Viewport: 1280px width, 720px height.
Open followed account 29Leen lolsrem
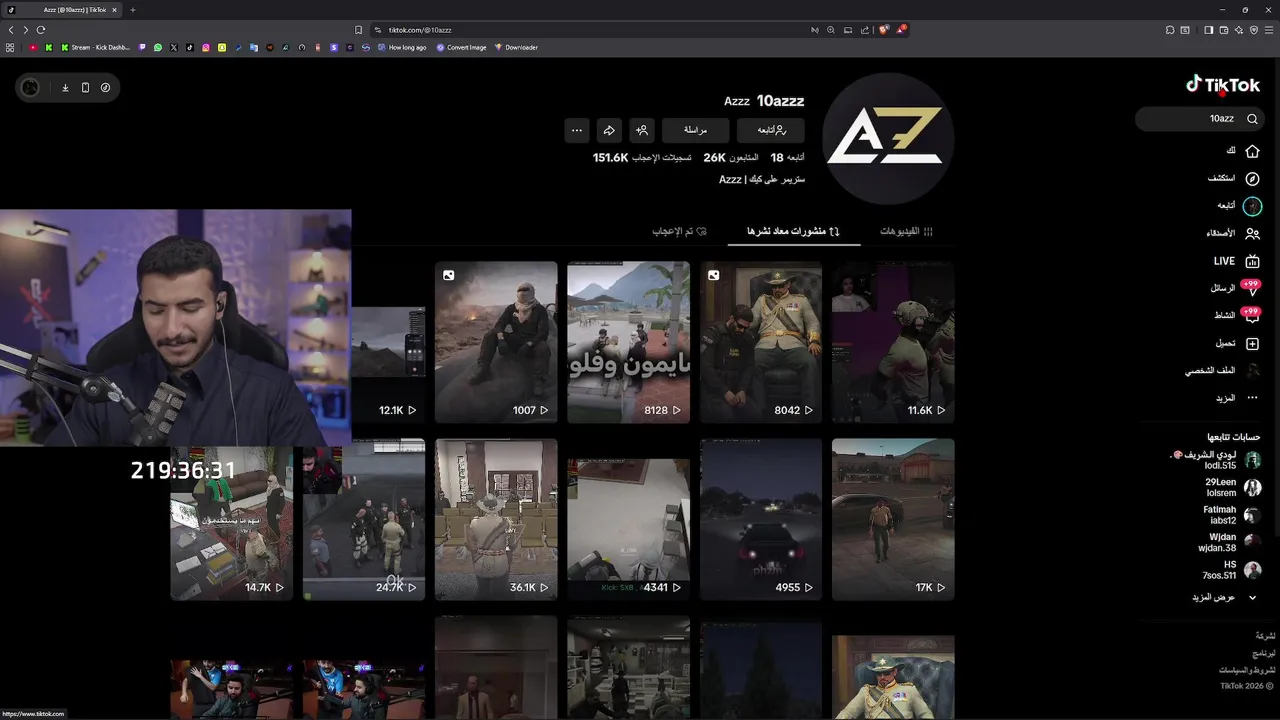click(x=1231, y=487)
